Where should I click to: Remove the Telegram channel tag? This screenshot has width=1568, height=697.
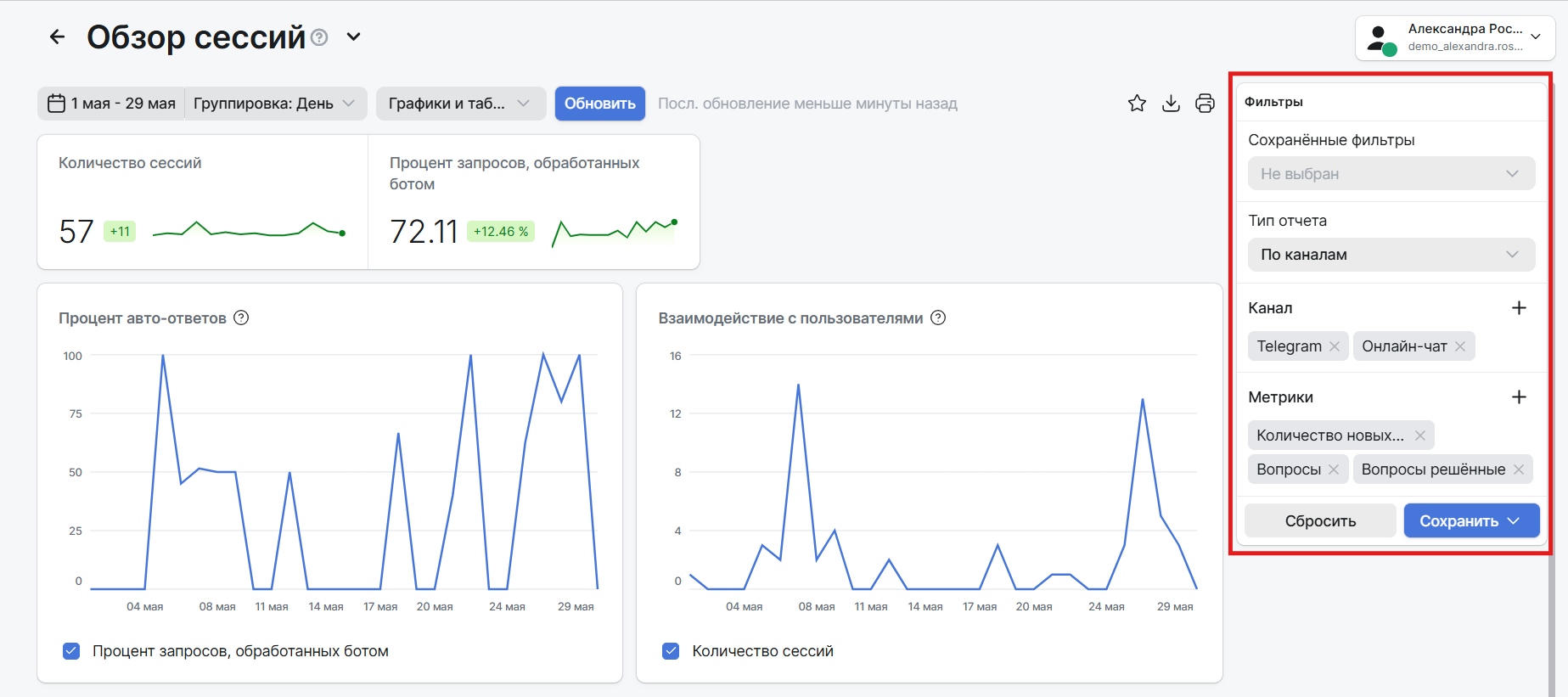pyautogui.click(x=1335, y=346)
